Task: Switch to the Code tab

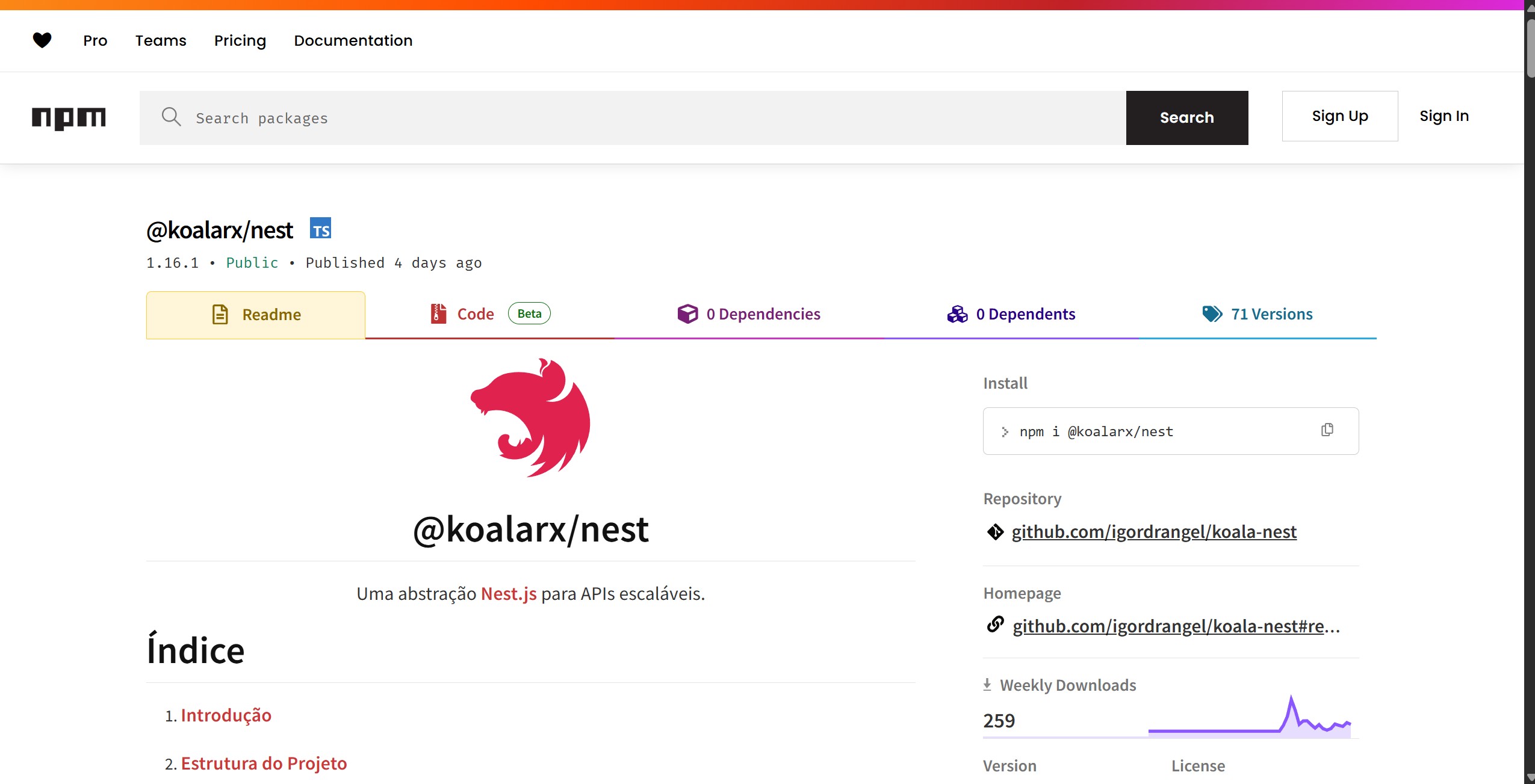Action: pyautogui.click(x=490, y=314)
